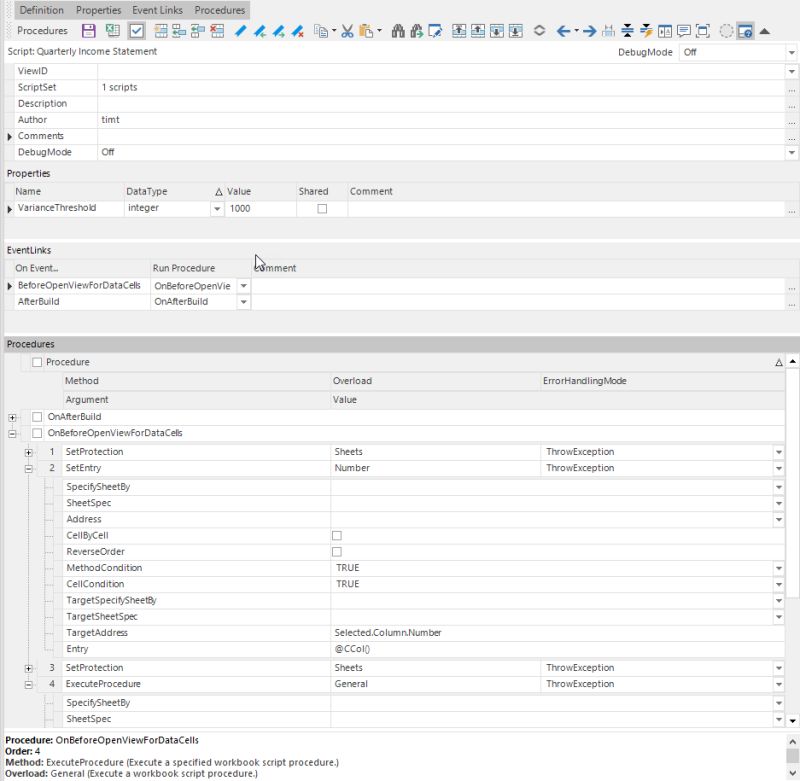
Task: Expand step 1 SetProtection node
Action: click(29, 452)
